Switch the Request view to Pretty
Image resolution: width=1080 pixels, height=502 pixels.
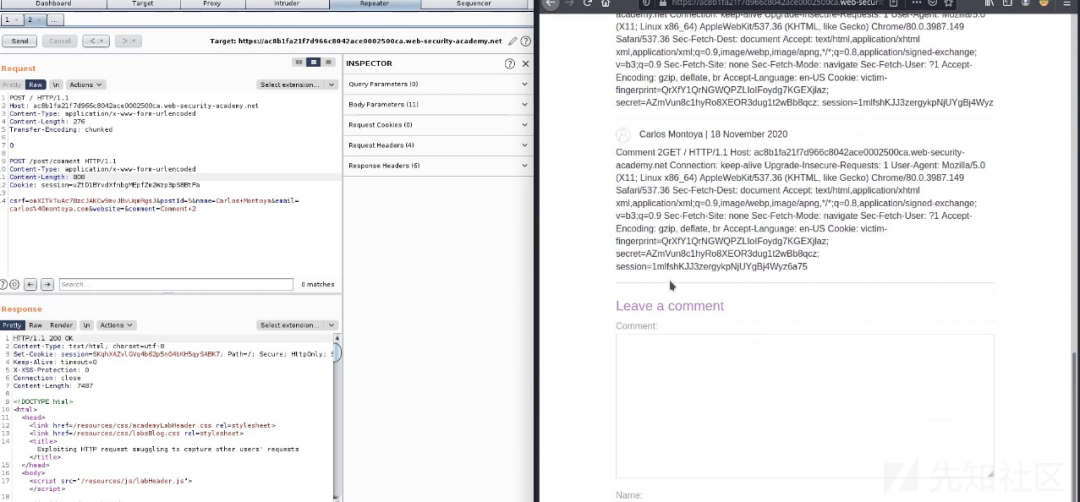[12, 85]
